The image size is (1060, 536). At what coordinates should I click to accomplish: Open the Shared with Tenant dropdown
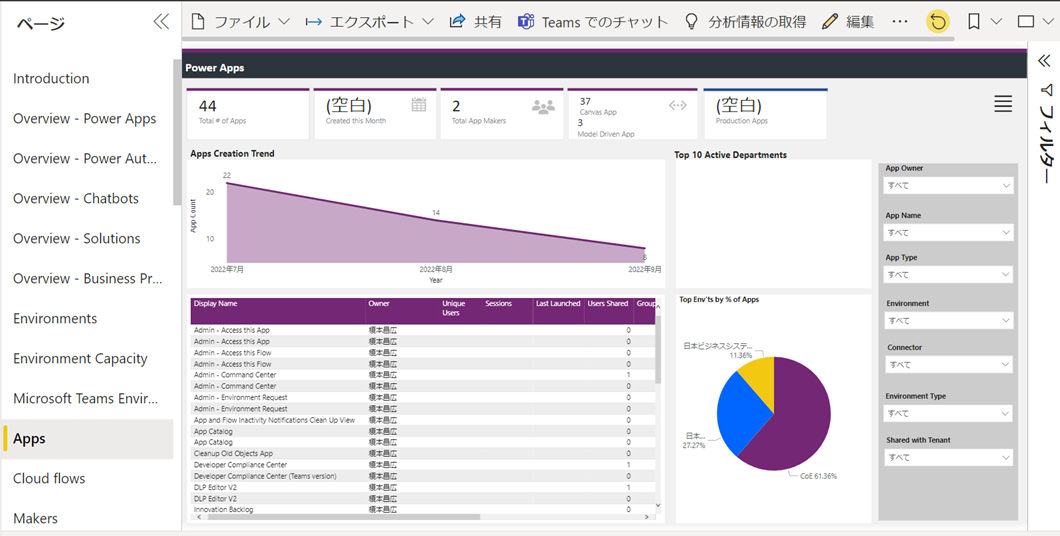point(948,458)
